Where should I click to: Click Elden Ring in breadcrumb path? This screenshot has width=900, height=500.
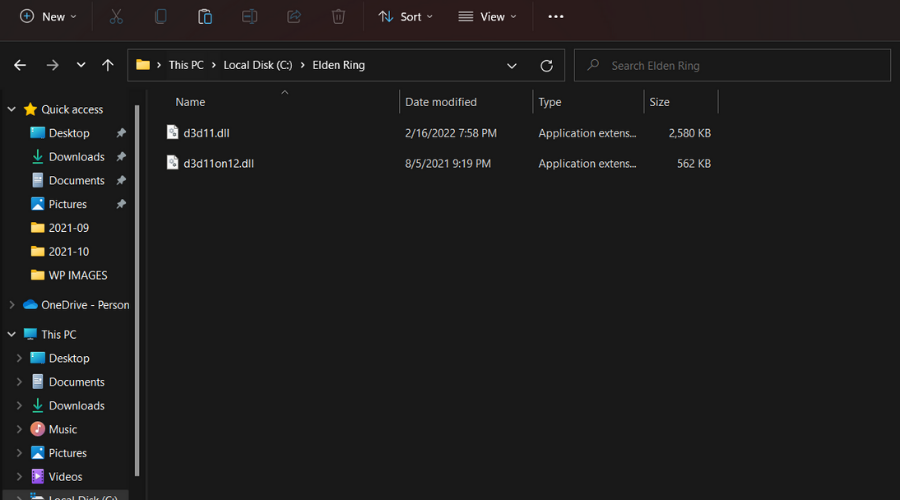(339, 65)
